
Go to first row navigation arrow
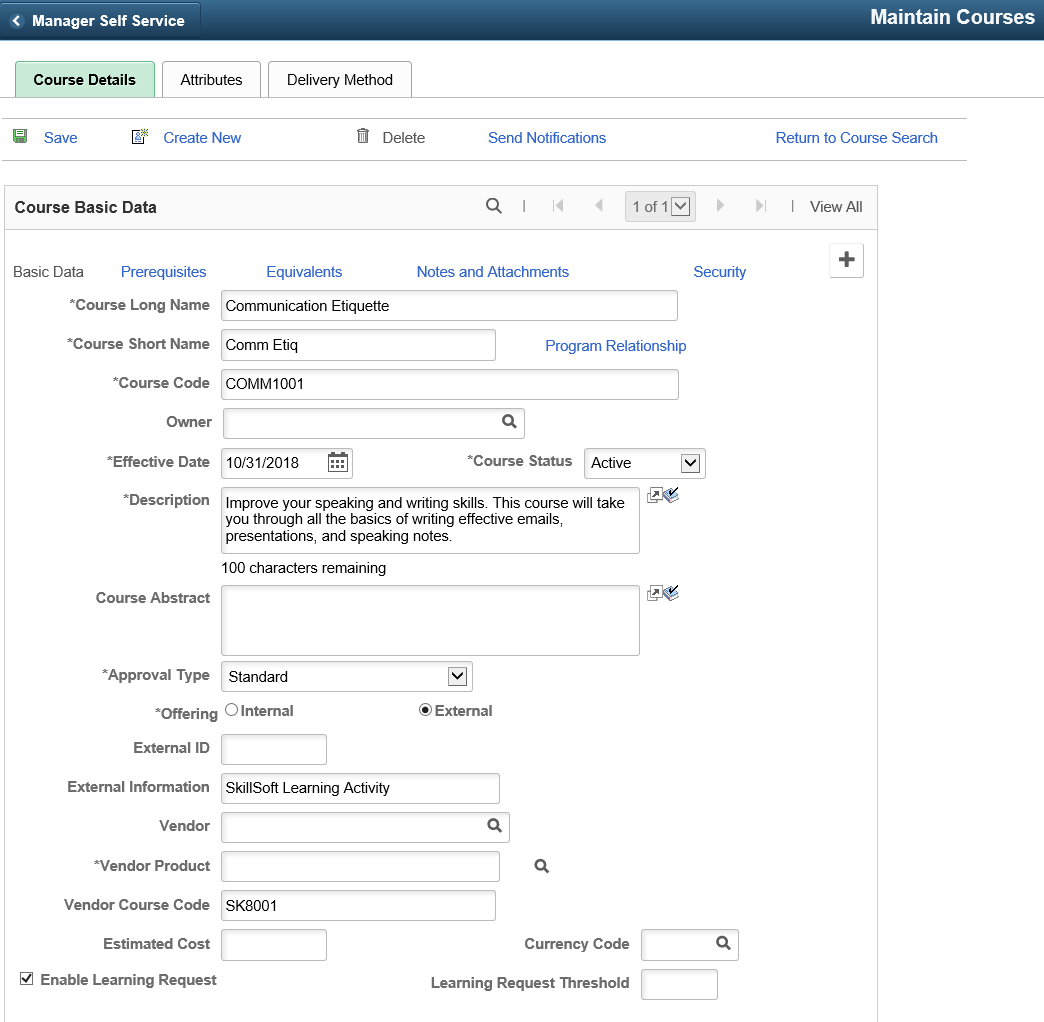[558, 206]
